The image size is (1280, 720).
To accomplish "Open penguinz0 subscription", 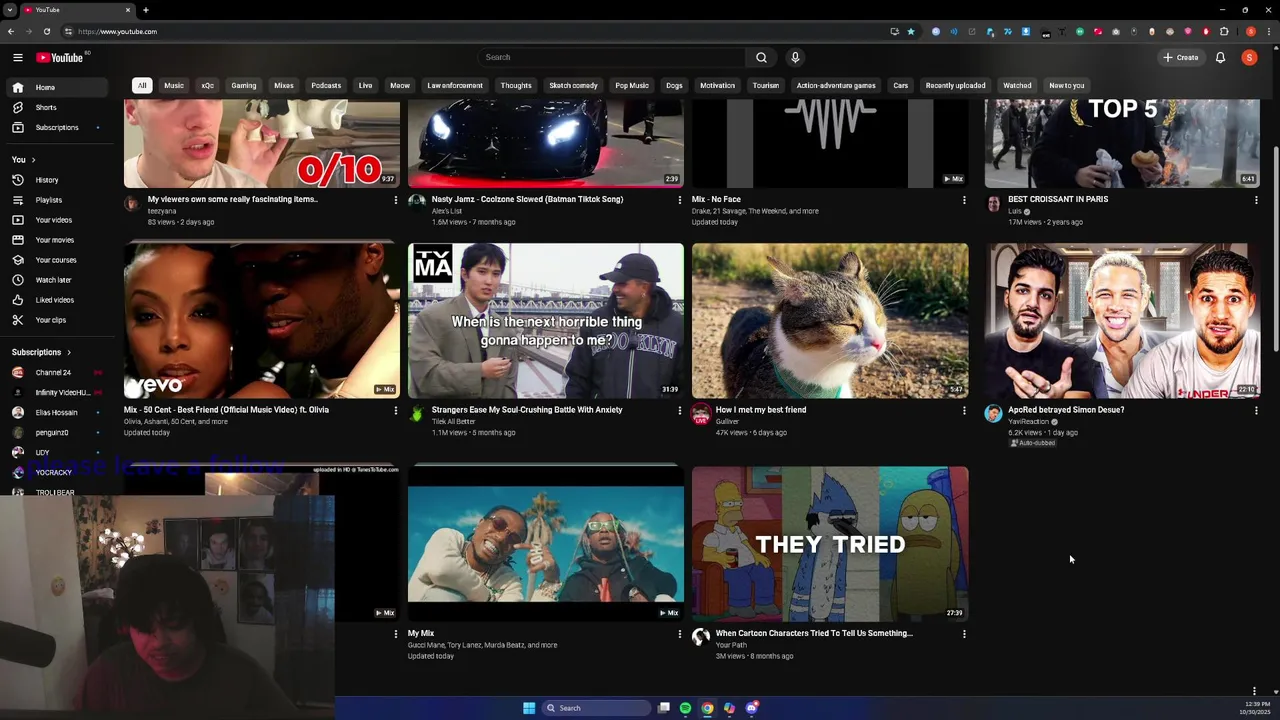I will click(56, 432).
